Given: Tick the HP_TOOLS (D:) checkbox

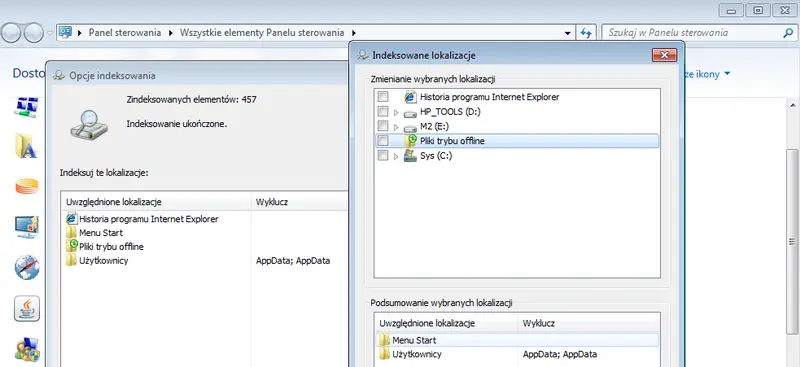Looking at the screenshot, I should tap(383, 111).
